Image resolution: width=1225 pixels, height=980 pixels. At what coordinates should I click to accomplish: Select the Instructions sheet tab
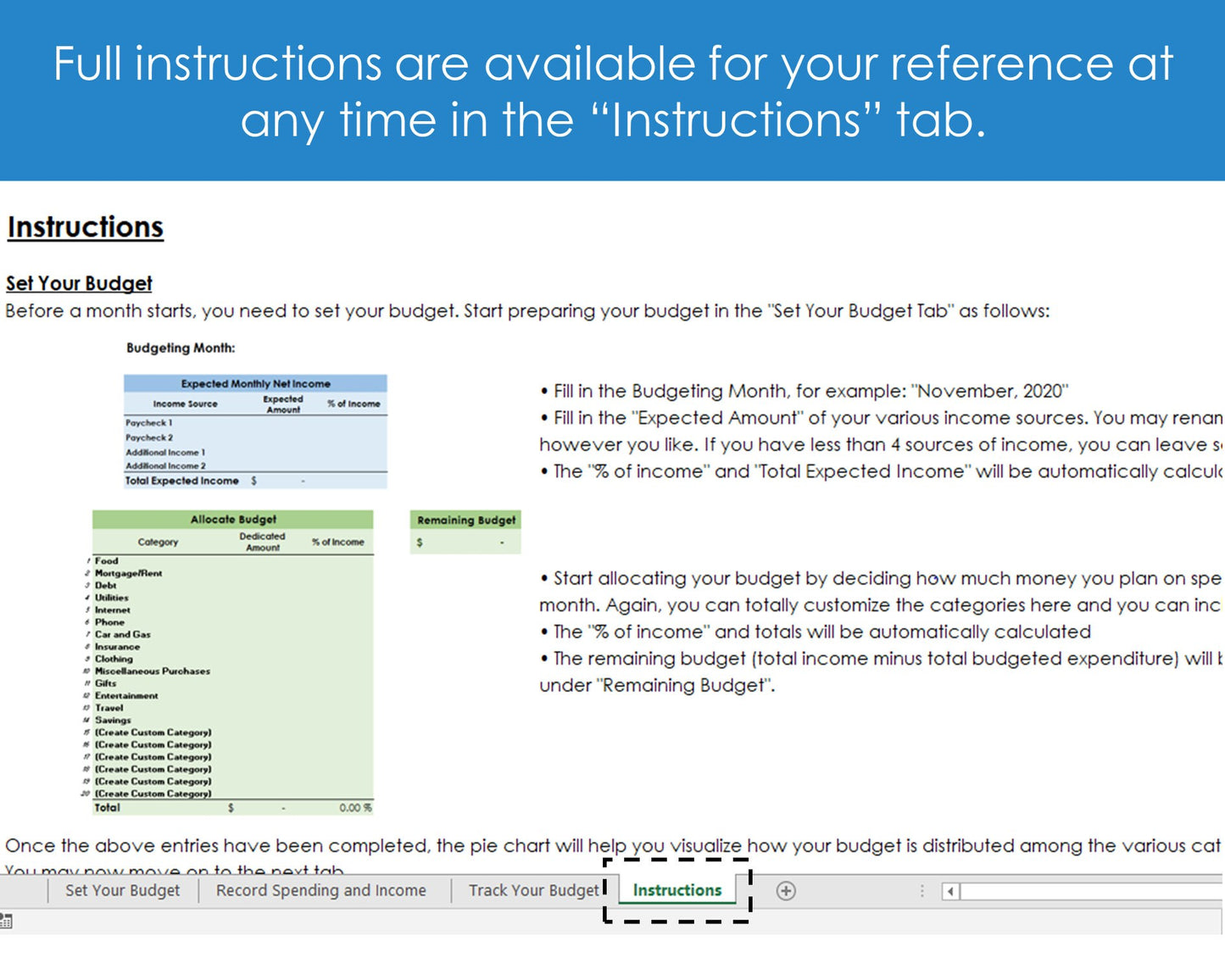pos(677,890)
